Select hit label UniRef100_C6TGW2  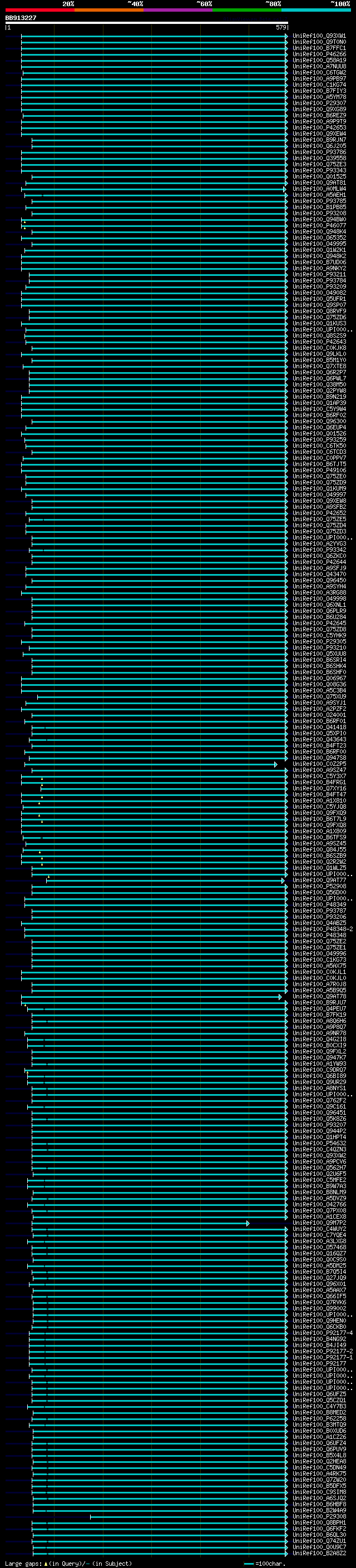point(319,72)
